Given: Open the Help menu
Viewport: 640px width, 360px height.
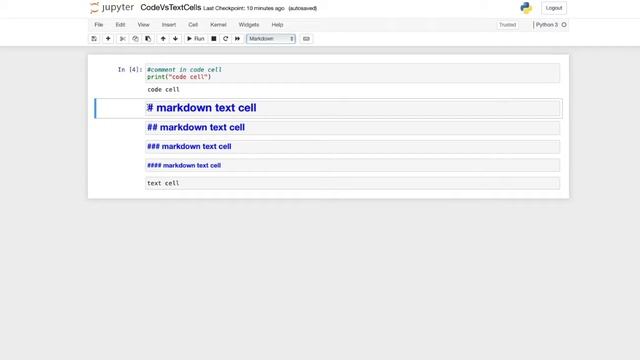Looking at the screenshot, I should (x=278, y=25).
